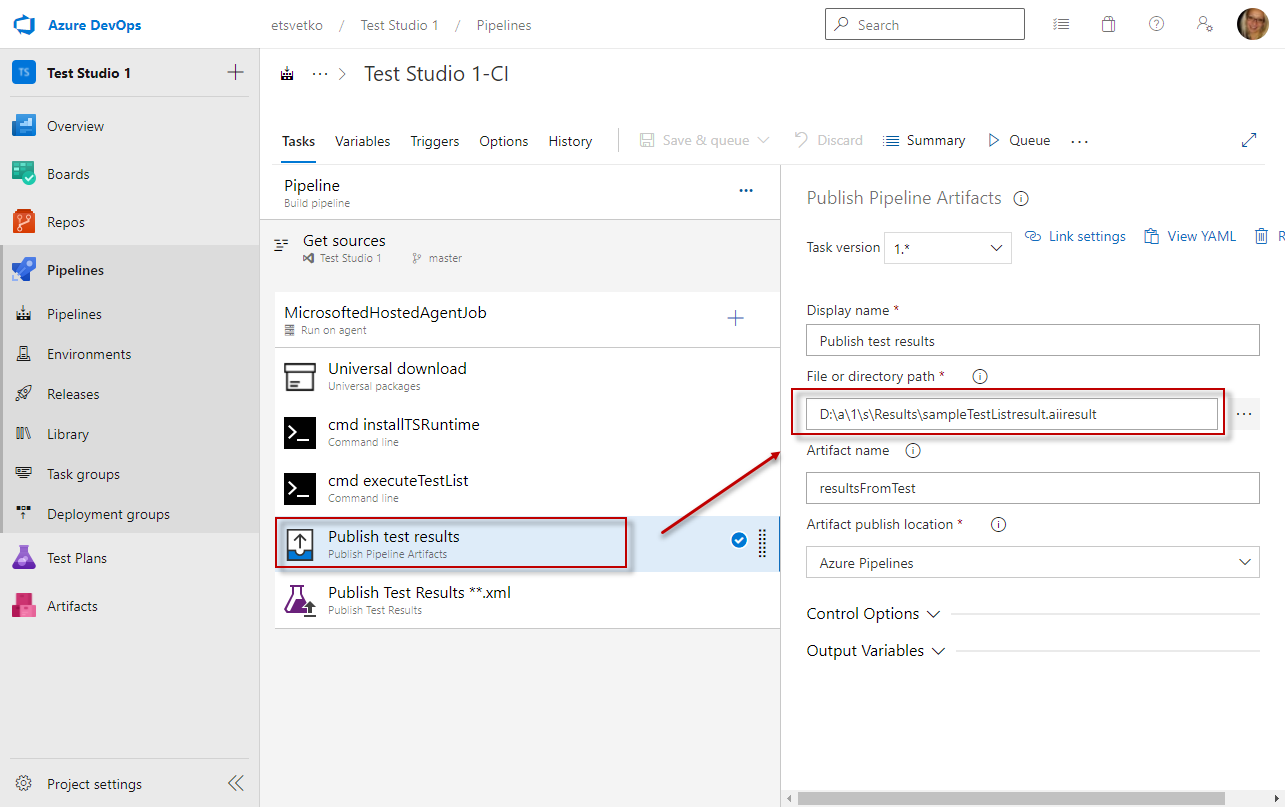Viewport: 1285px width, 807px height.
Task: Expand Output Variables section
Action: [x=876, y=651]
